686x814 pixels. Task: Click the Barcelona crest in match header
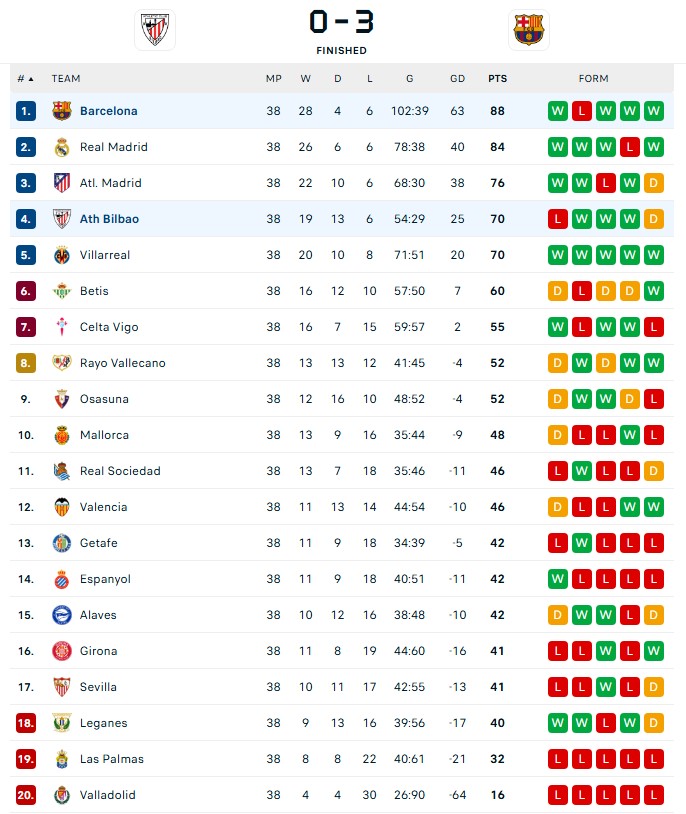click(529, 30)
